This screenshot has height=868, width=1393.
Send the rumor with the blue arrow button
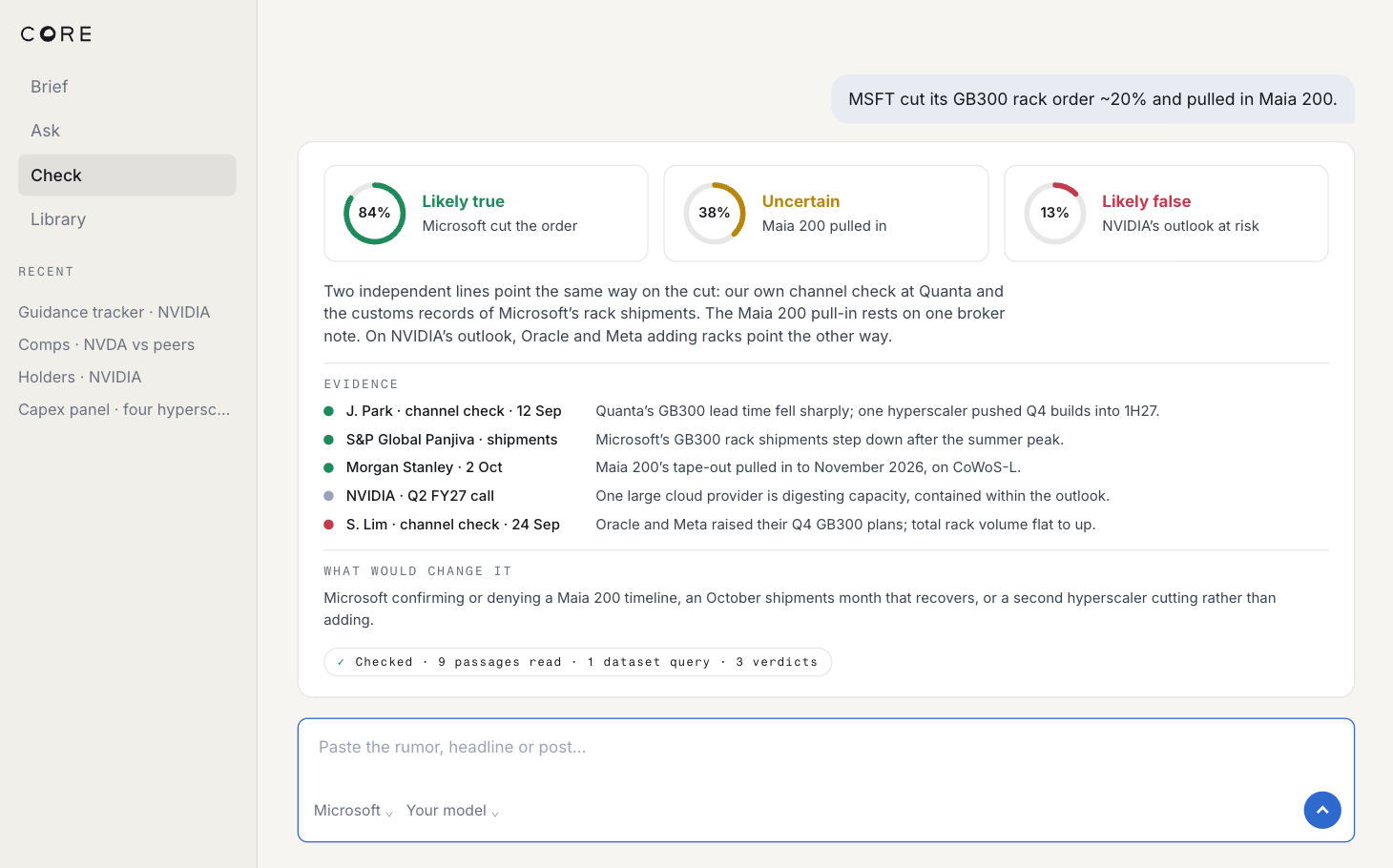coord(1322,811)
